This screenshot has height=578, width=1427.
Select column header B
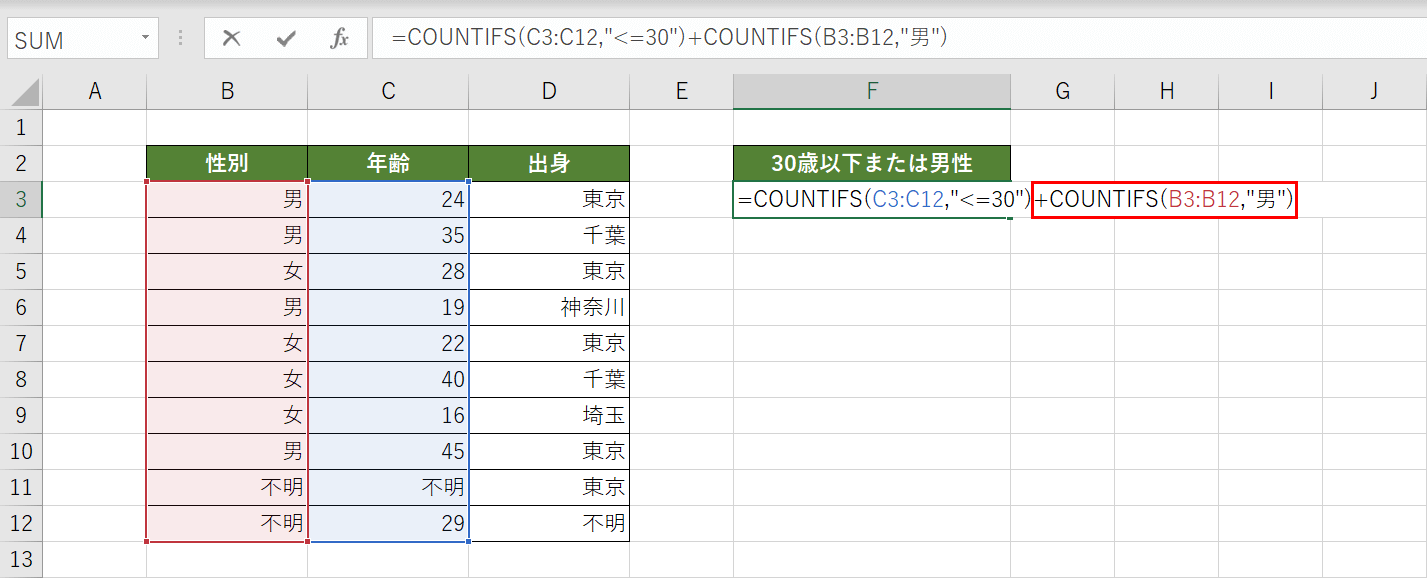pos(226,90)
